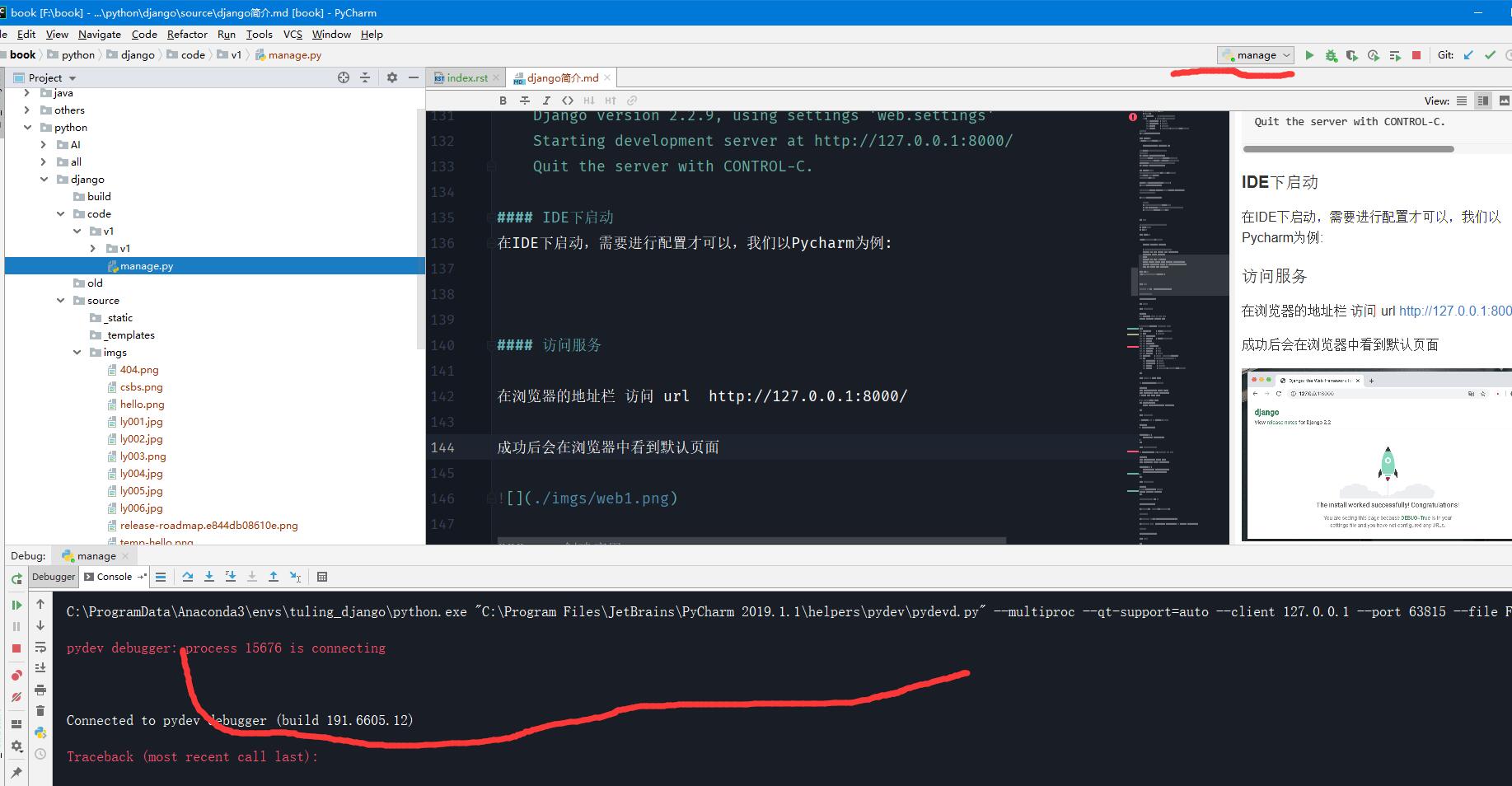This screenshot has height=786, width=1512.
Task: Open the manage run configuration dropdown
Action: [1256, 55]
